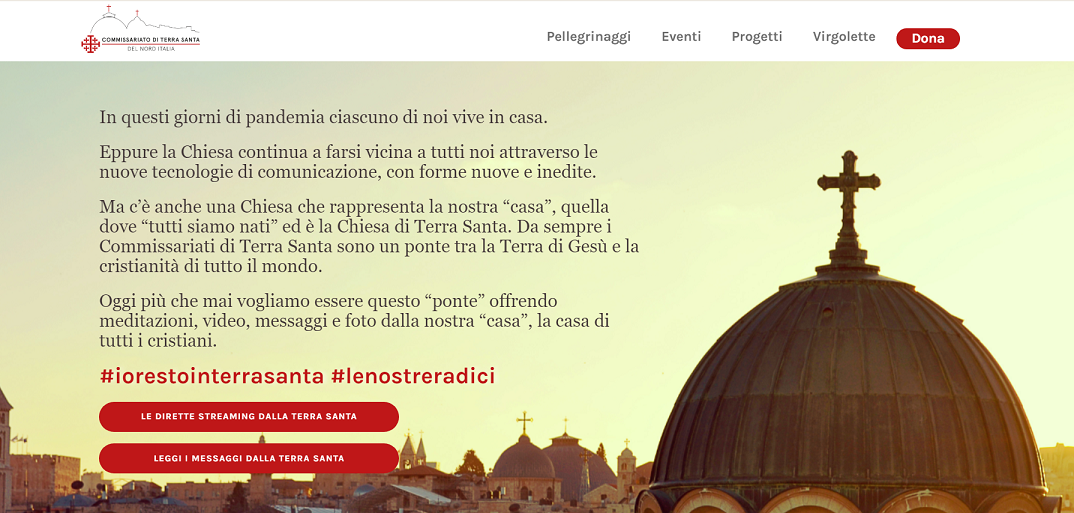Image resolution: width=1074 pixels, height=513 pixels.
Task: Open the Virgolette section
Action: 844,37
